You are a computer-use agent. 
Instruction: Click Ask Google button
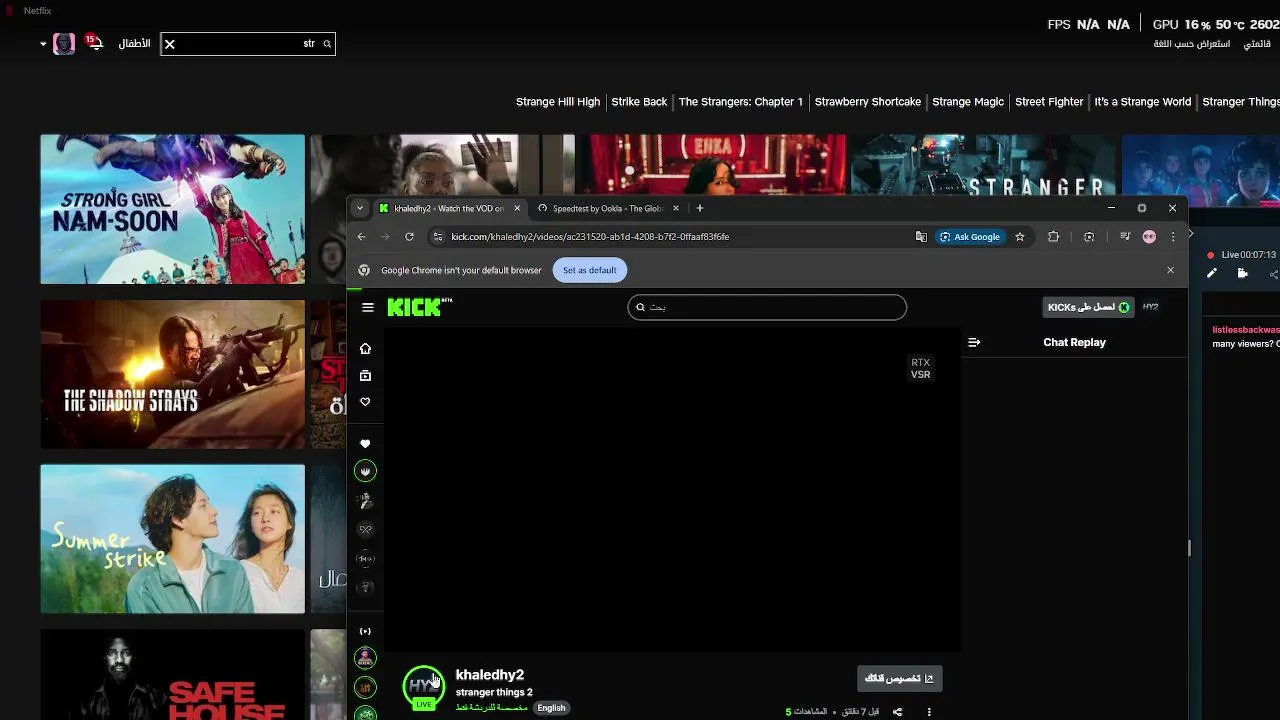(969, 237)
